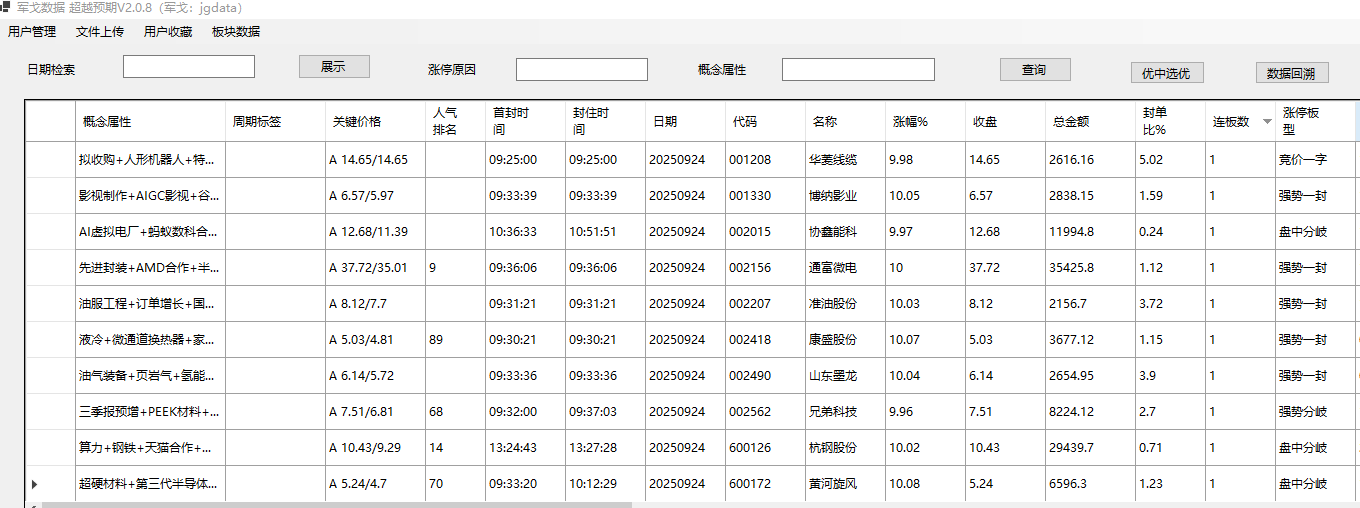Click the 展示 button
This screenshot has height=508, width=1360.
tap(334, 67)
